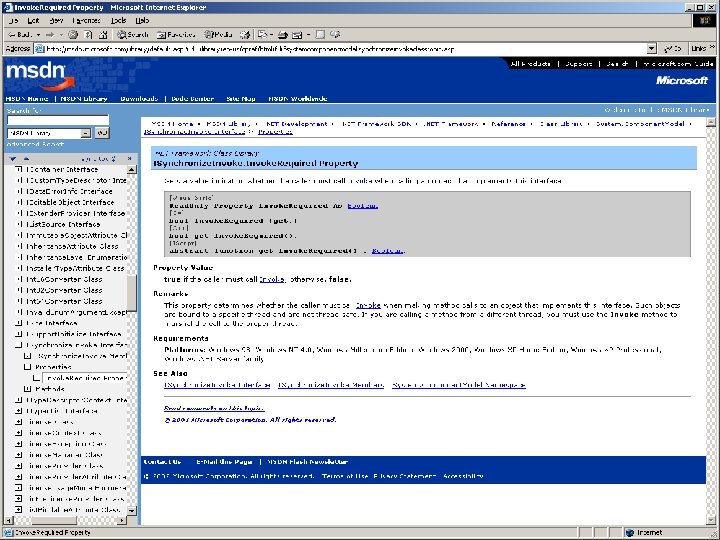Image resolution: width=720 pixels, height=540 pixels.
Task: Open the Edit menu
Action: 34,21
